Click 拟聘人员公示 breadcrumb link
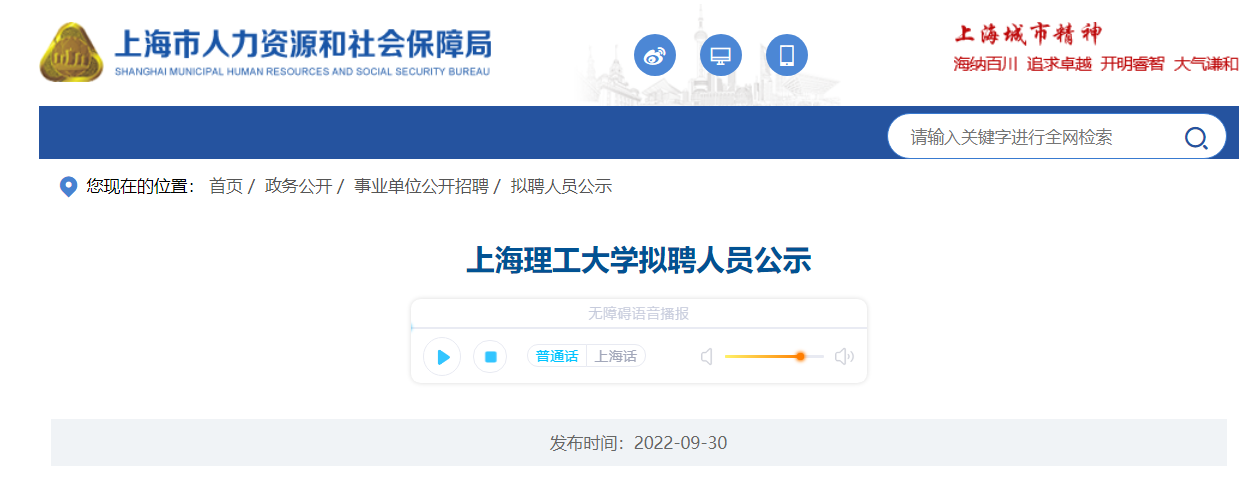Image resolution: width=1260 pixels, height=478 pixels. coord(561,187)
